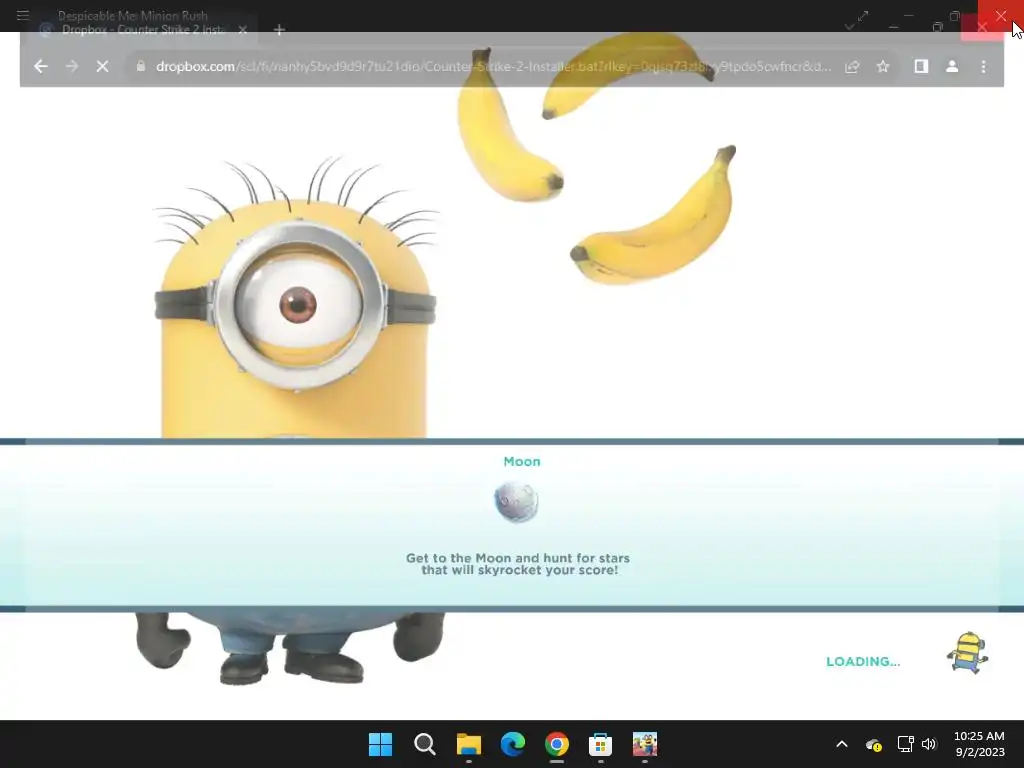Click the "Moon" heading text
This screenshot has height=768, width=1024.
522,462
